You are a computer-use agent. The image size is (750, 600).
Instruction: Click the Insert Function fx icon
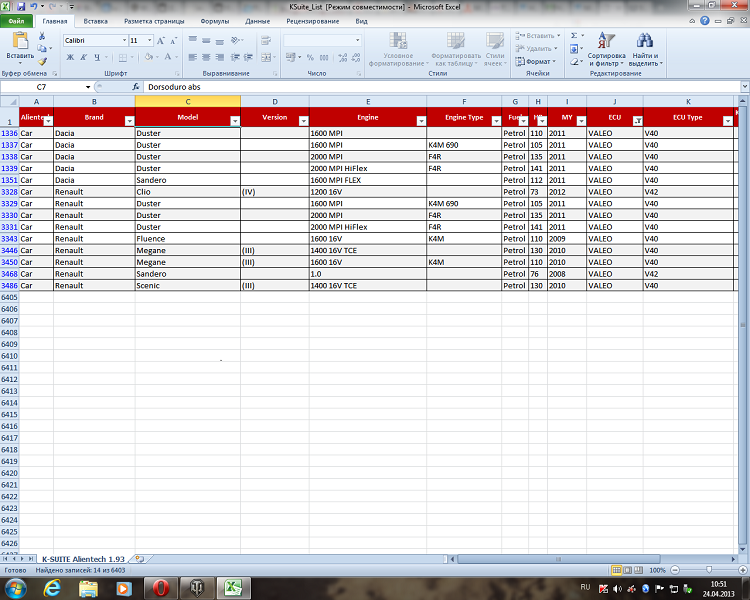pyautogui.click(x=136, y=88)
